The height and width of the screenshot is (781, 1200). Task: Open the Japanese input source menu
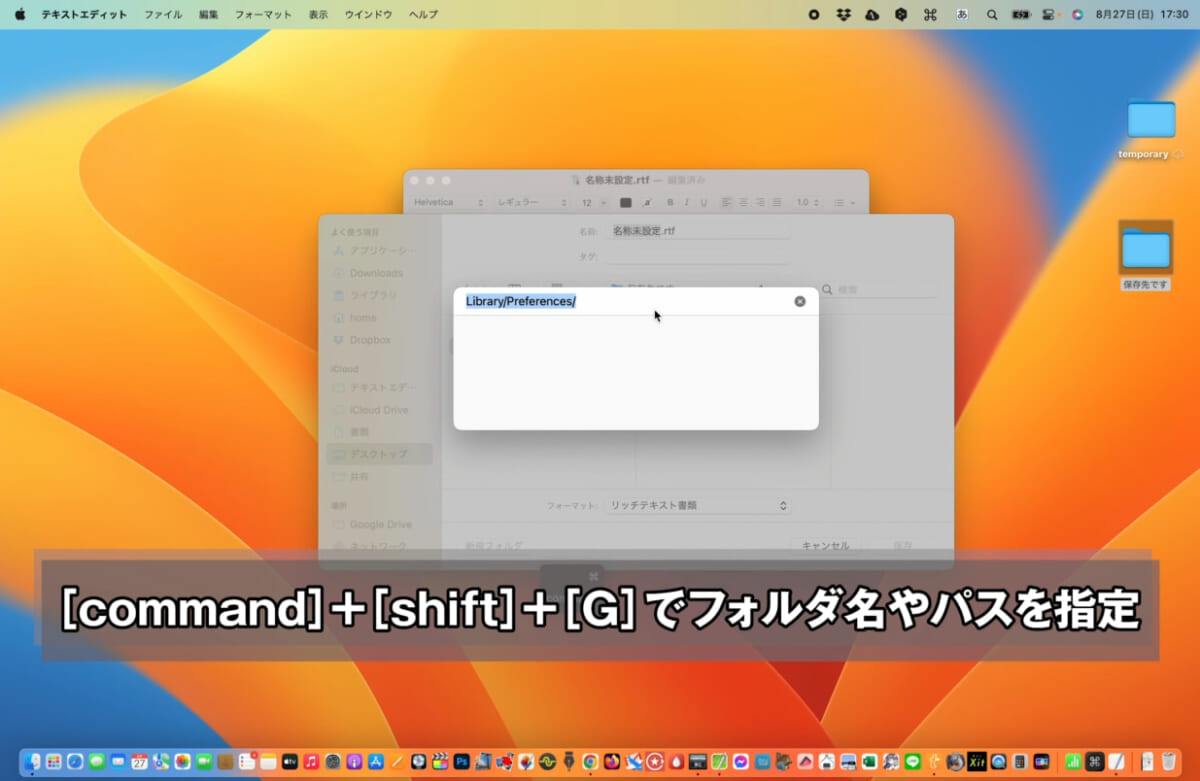[962, 15]
